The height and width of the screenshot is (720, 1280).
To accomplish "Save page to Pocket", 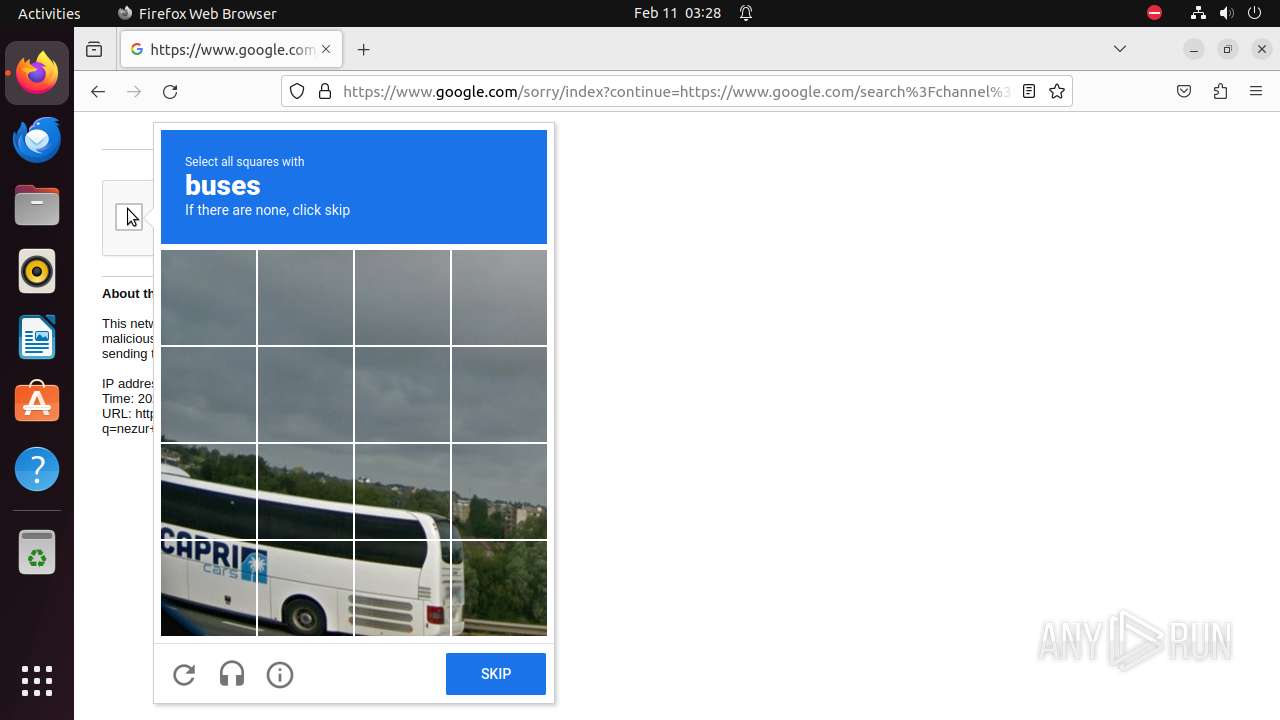I will 1184,91.
